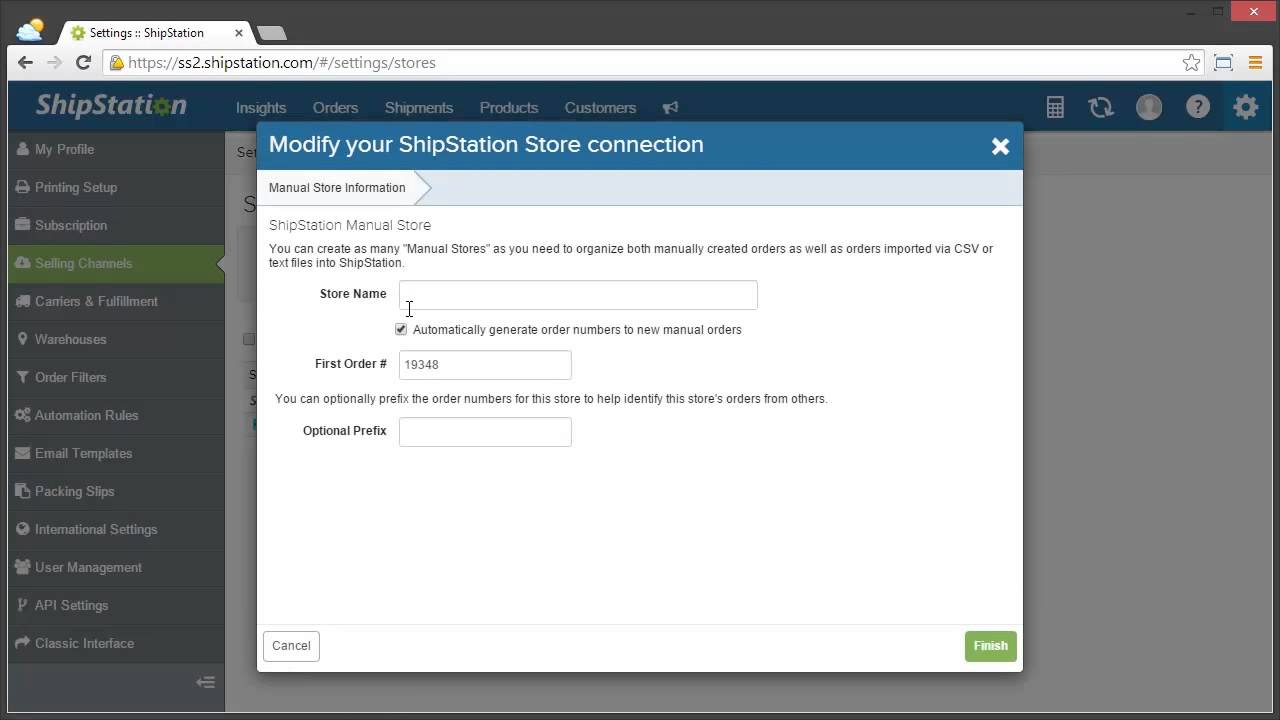Open the Orders menu
The width and height of the screenshot is (1280, 720).
[335, 107]
